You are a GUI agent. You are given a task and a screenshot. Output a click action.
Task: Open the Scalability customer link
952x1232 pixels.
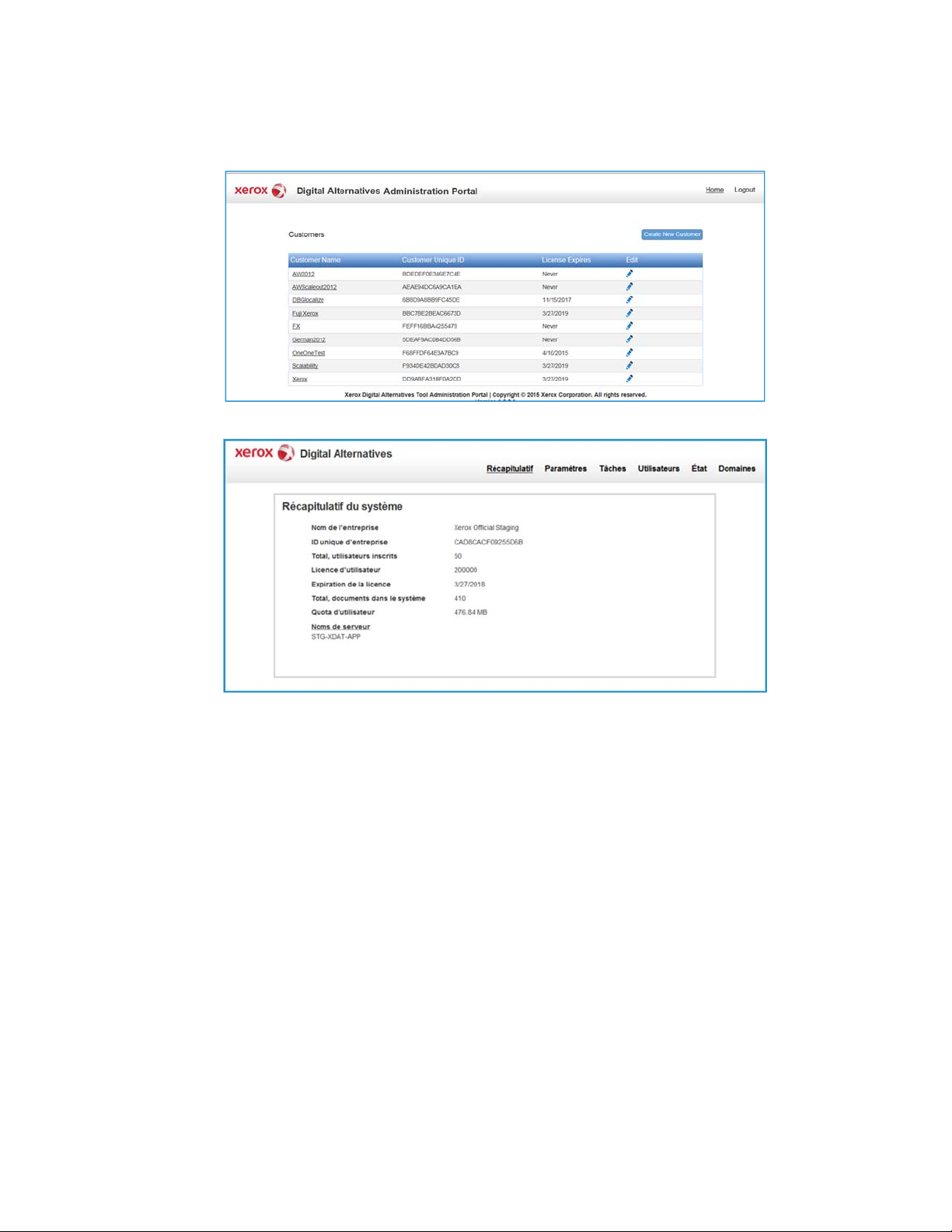pyautogui.click(x=305, y=365)
